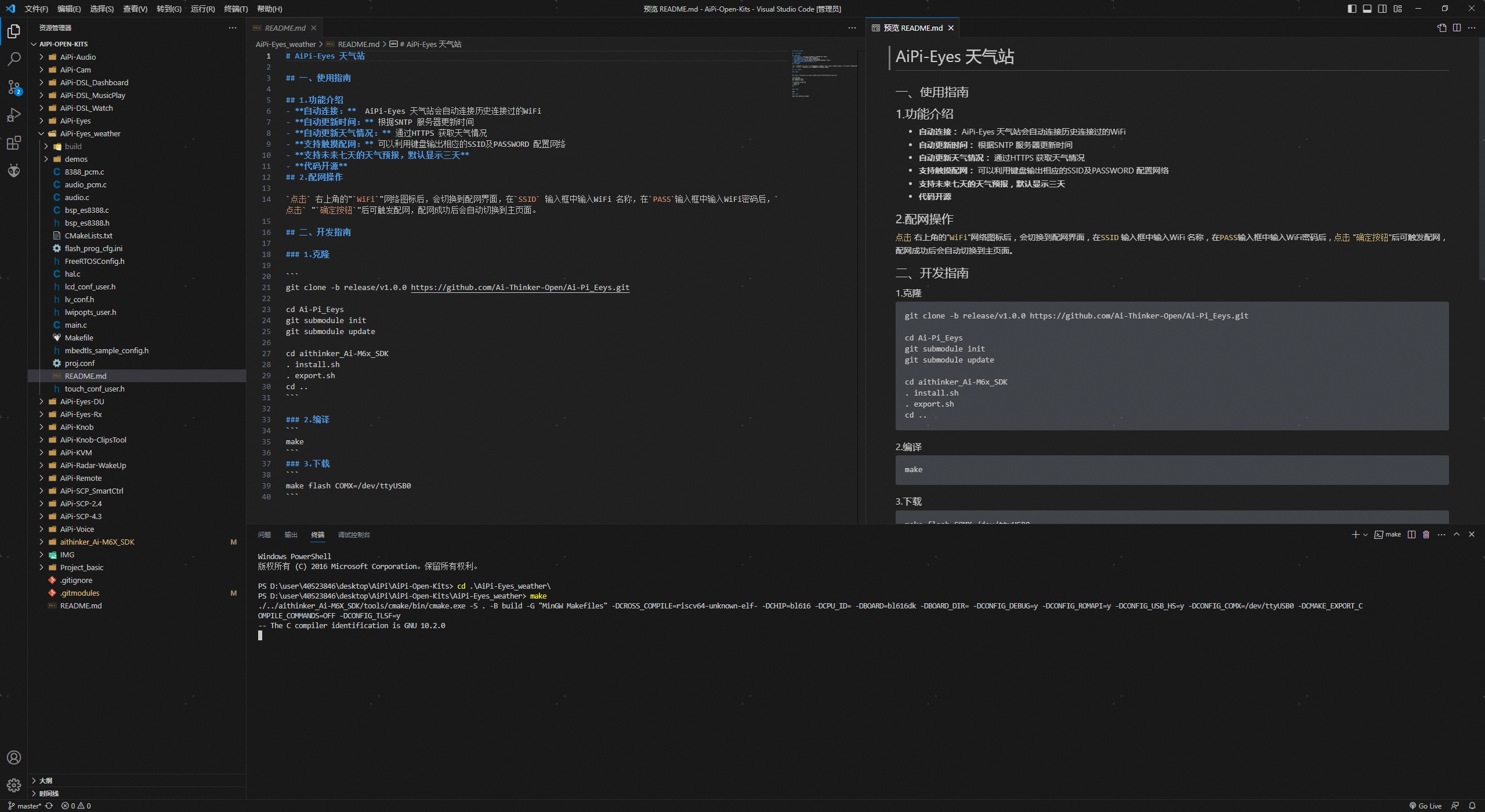Expand the build folder

(x=137, y=146)
